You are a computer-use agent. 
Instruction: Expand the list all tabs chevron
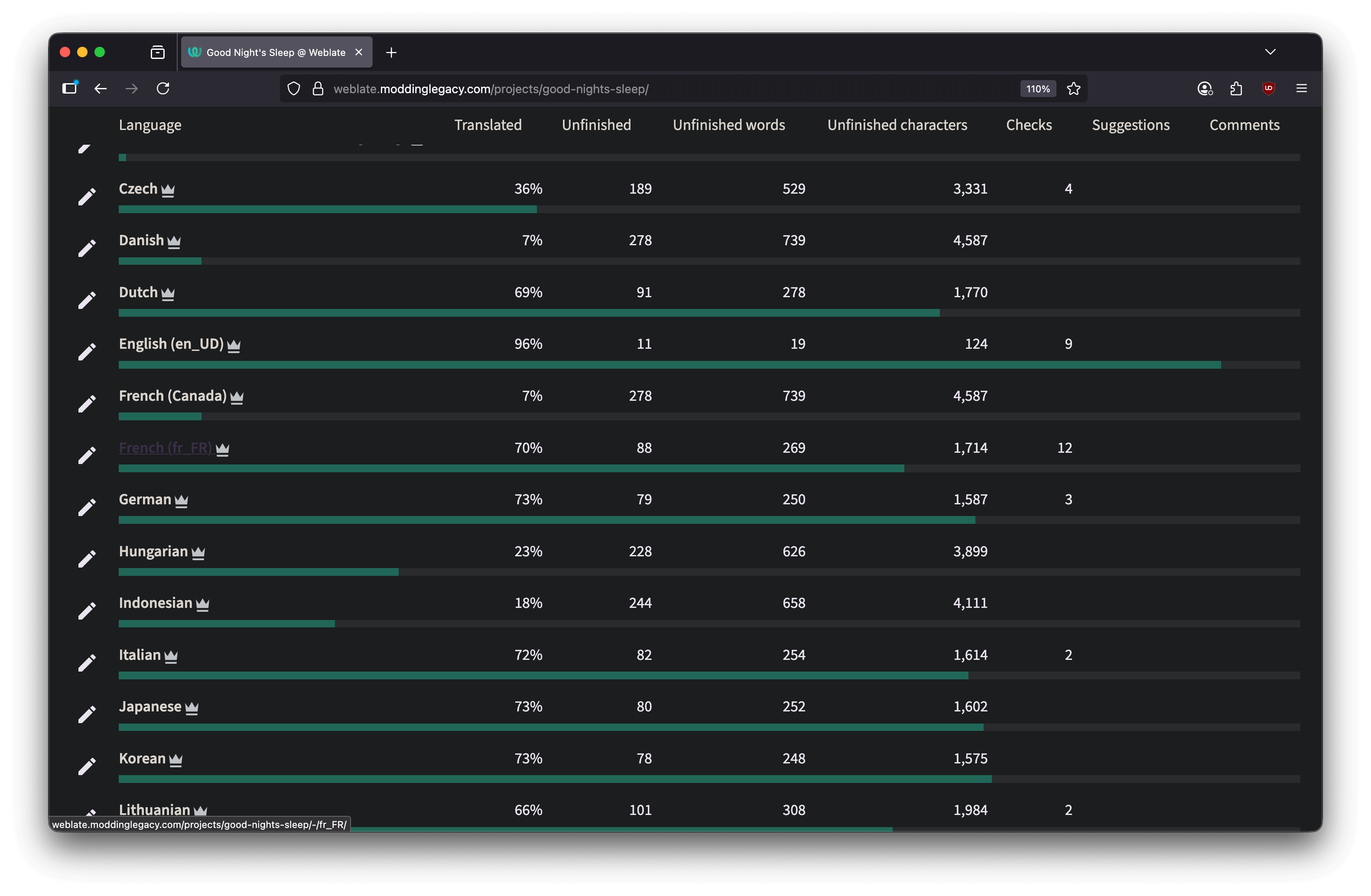tap(1270, 52)
